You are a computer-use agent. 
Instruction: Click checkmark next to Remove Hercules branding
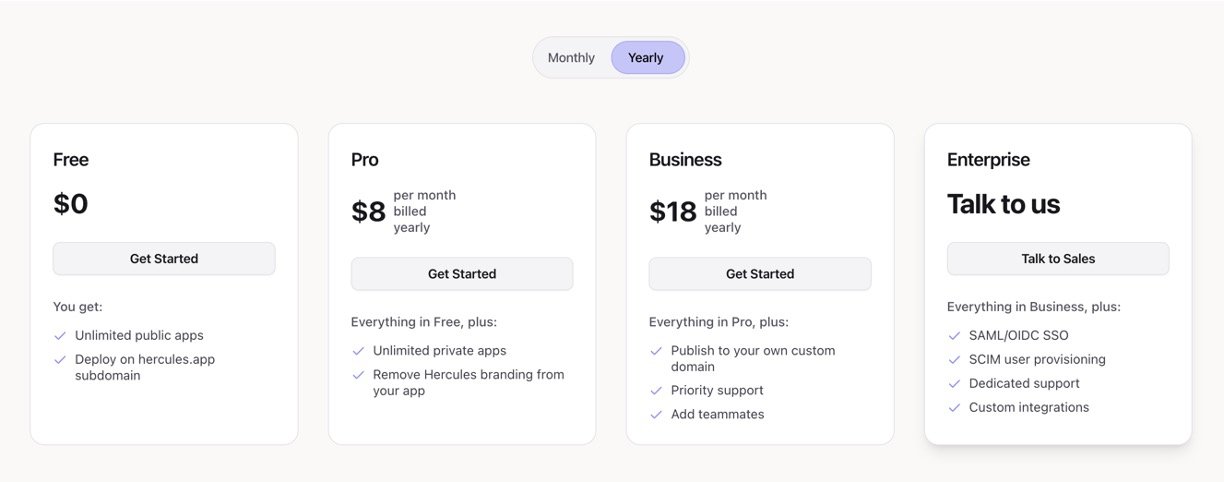tap(358, 375)
